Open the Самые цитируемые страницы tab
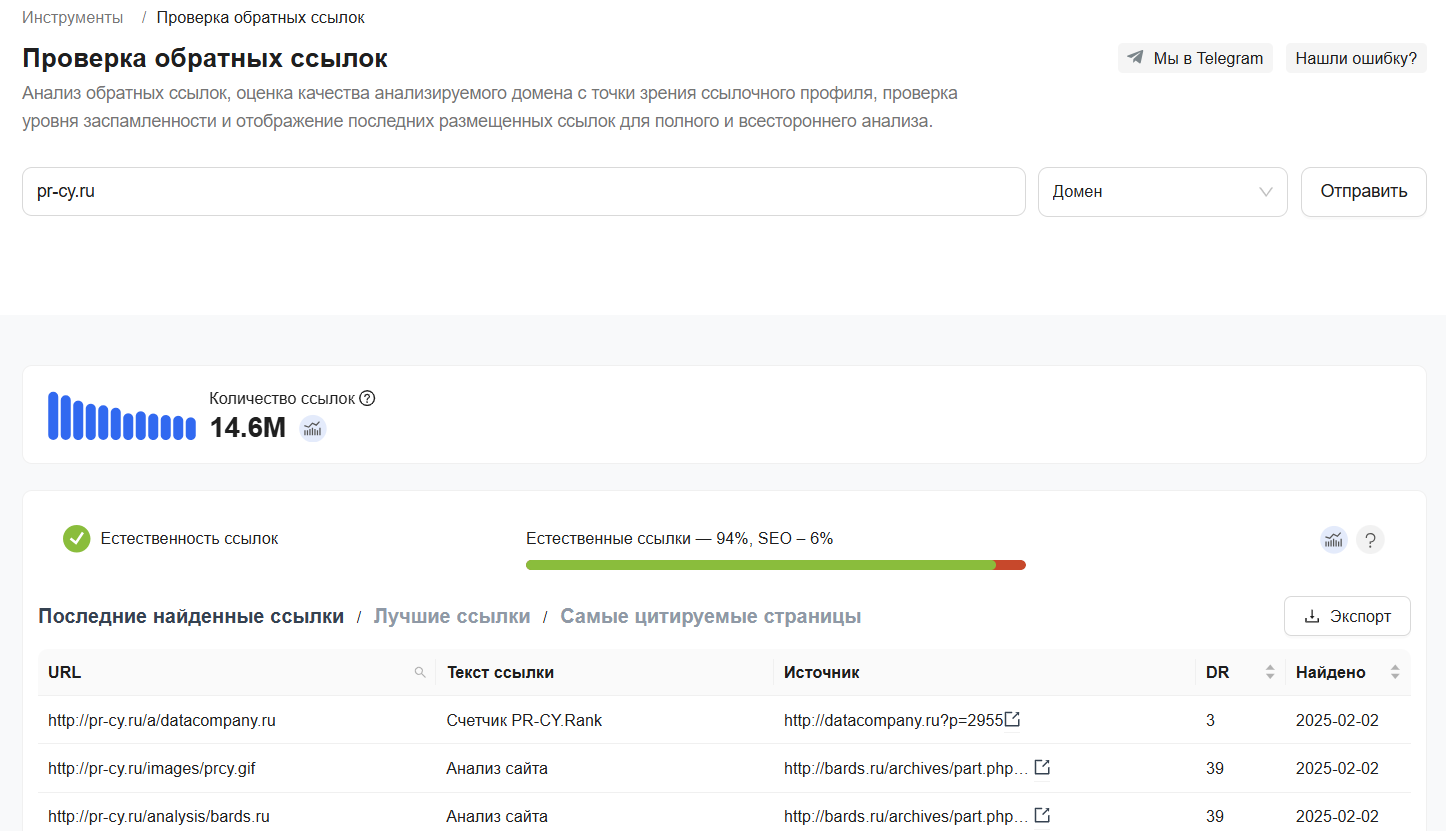The height and width of the screenshot is (831, 1446). pos(710,616)
